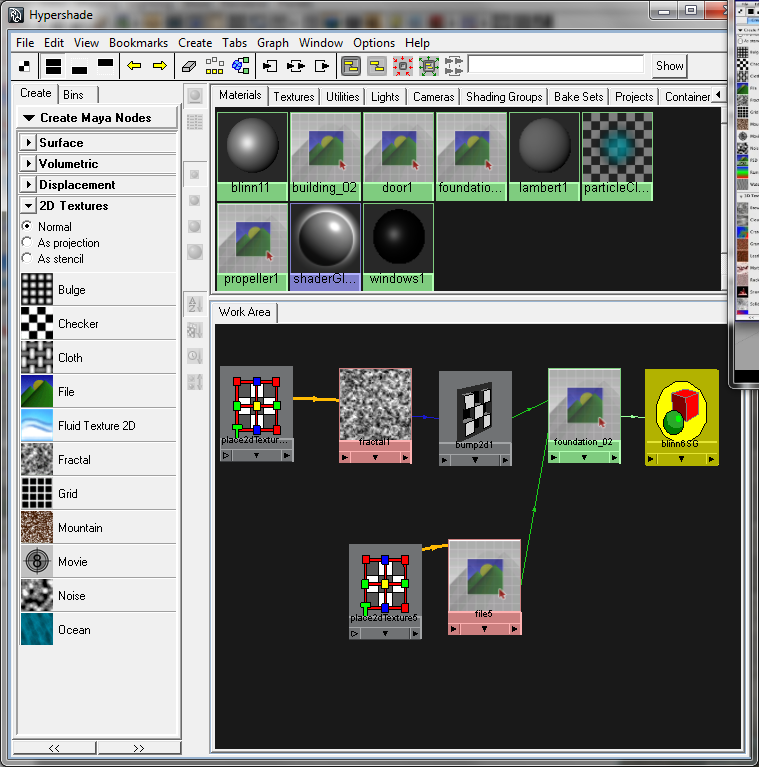Screen dimensions: 759x769
Task: Graph materials on selected objects icon
Action: [241, 66]
